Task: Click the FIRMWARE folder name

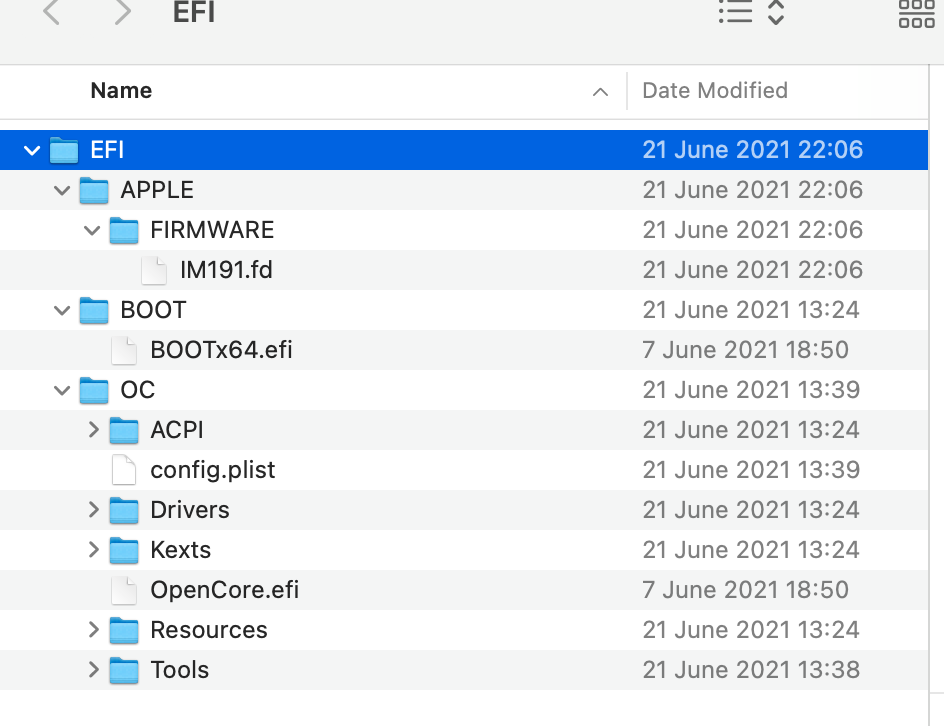Action: pos(213,230)
